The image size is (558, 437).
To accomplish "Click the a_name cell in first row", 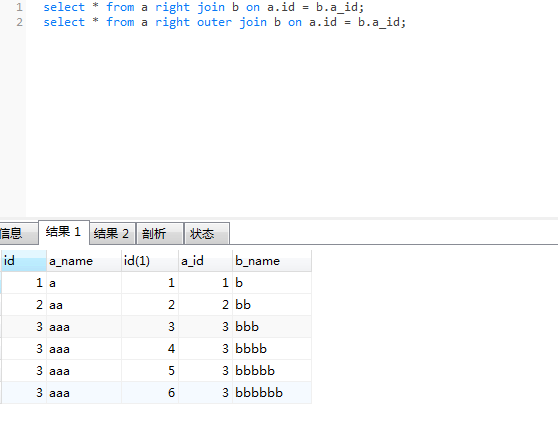I will [84, 283].
